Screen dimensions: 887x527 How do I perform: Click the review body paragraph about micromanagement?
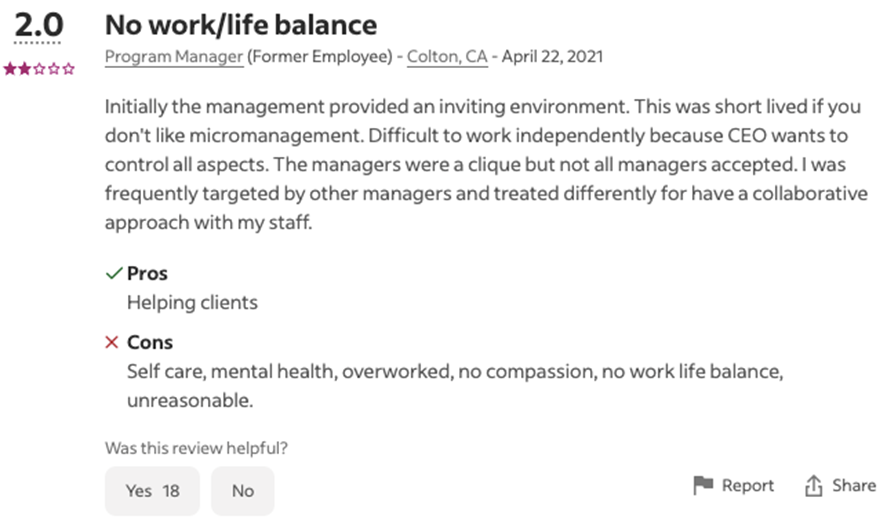pyautogui.click(x=486, y=163)
